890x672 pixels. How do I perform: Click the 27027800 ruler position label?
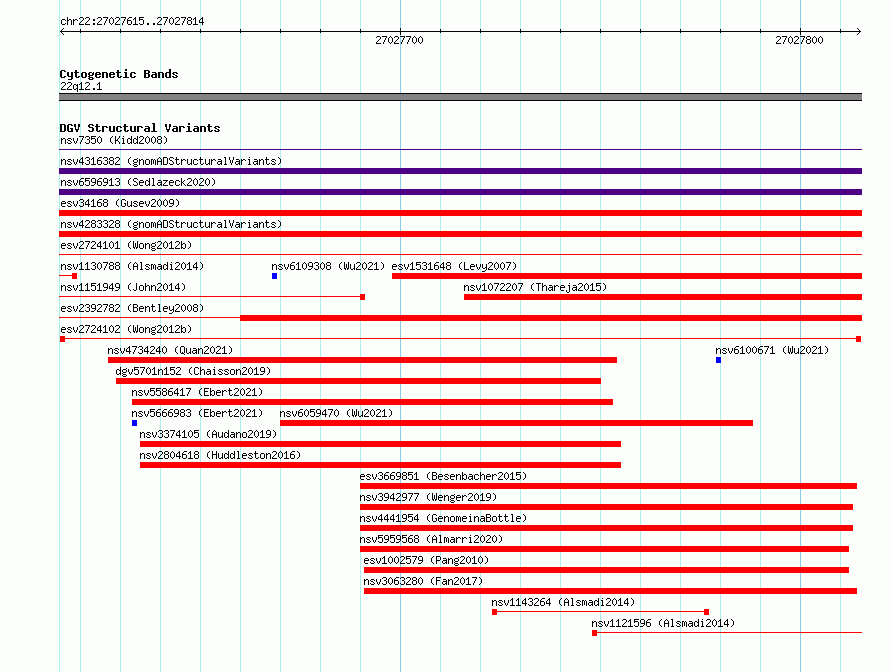coord(799,40)
